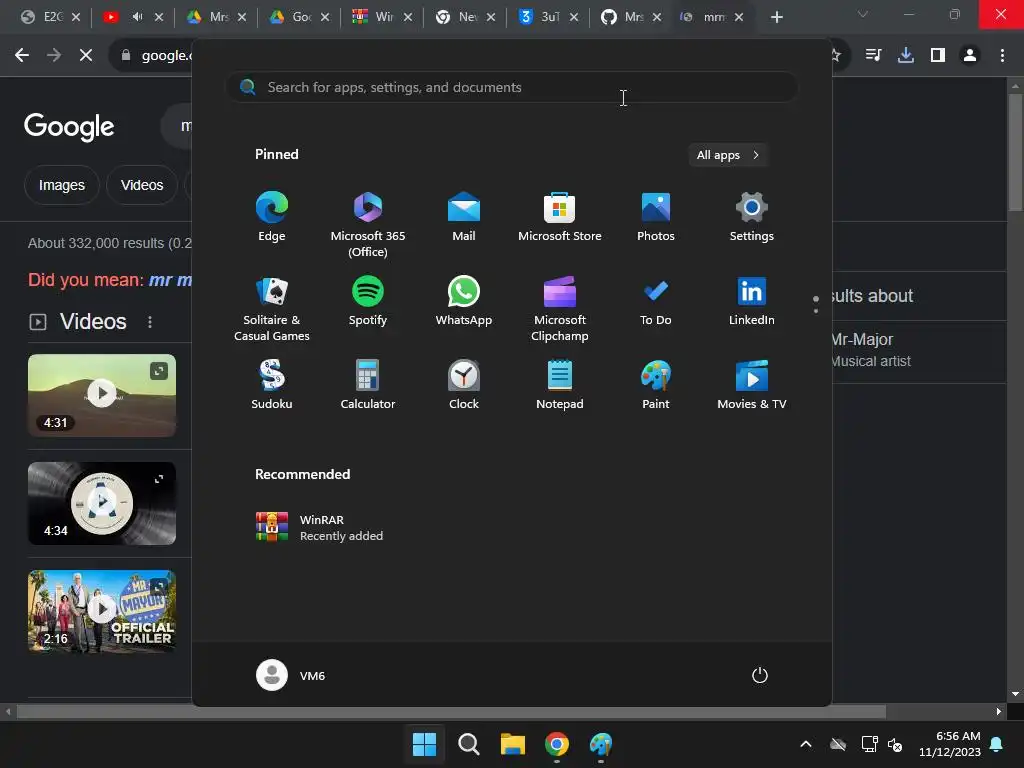The image size is (1024, 768).
Task: Click the "Did you mean" suggestion link
Action: click(x=170, y=280)
